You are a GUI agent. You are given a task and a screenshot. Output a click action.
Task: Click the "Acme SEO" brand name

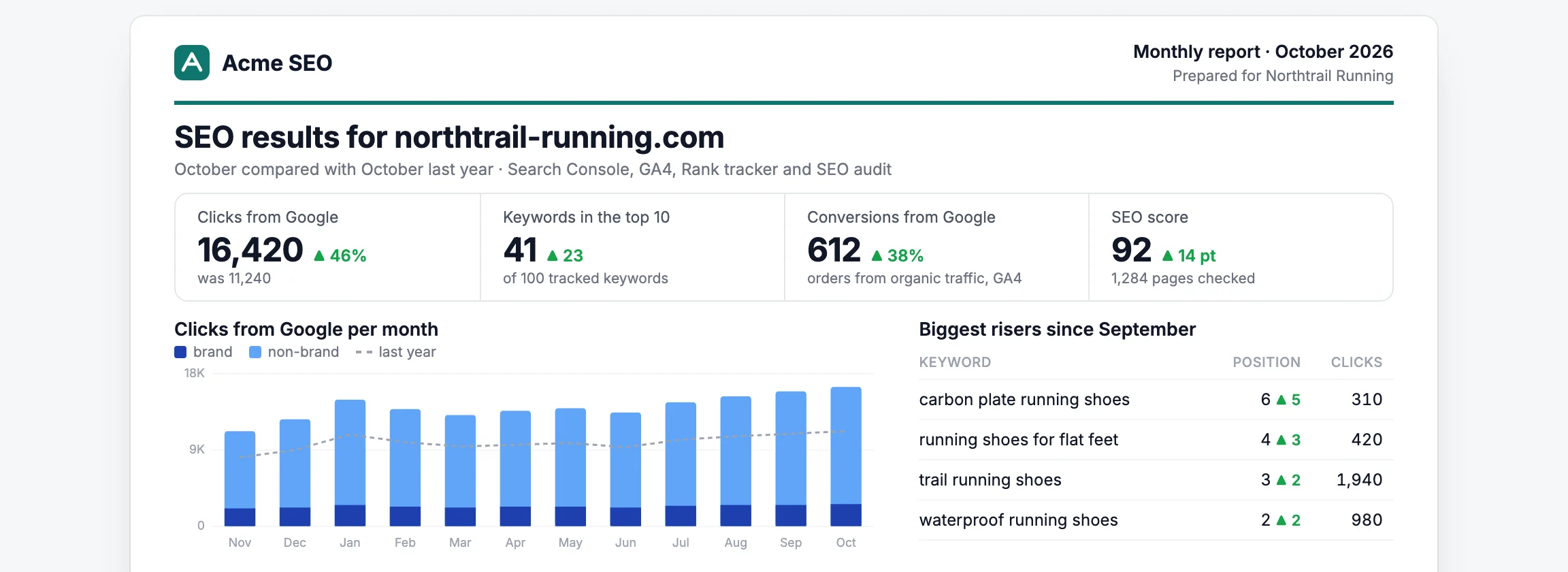(x=277, y=63)
